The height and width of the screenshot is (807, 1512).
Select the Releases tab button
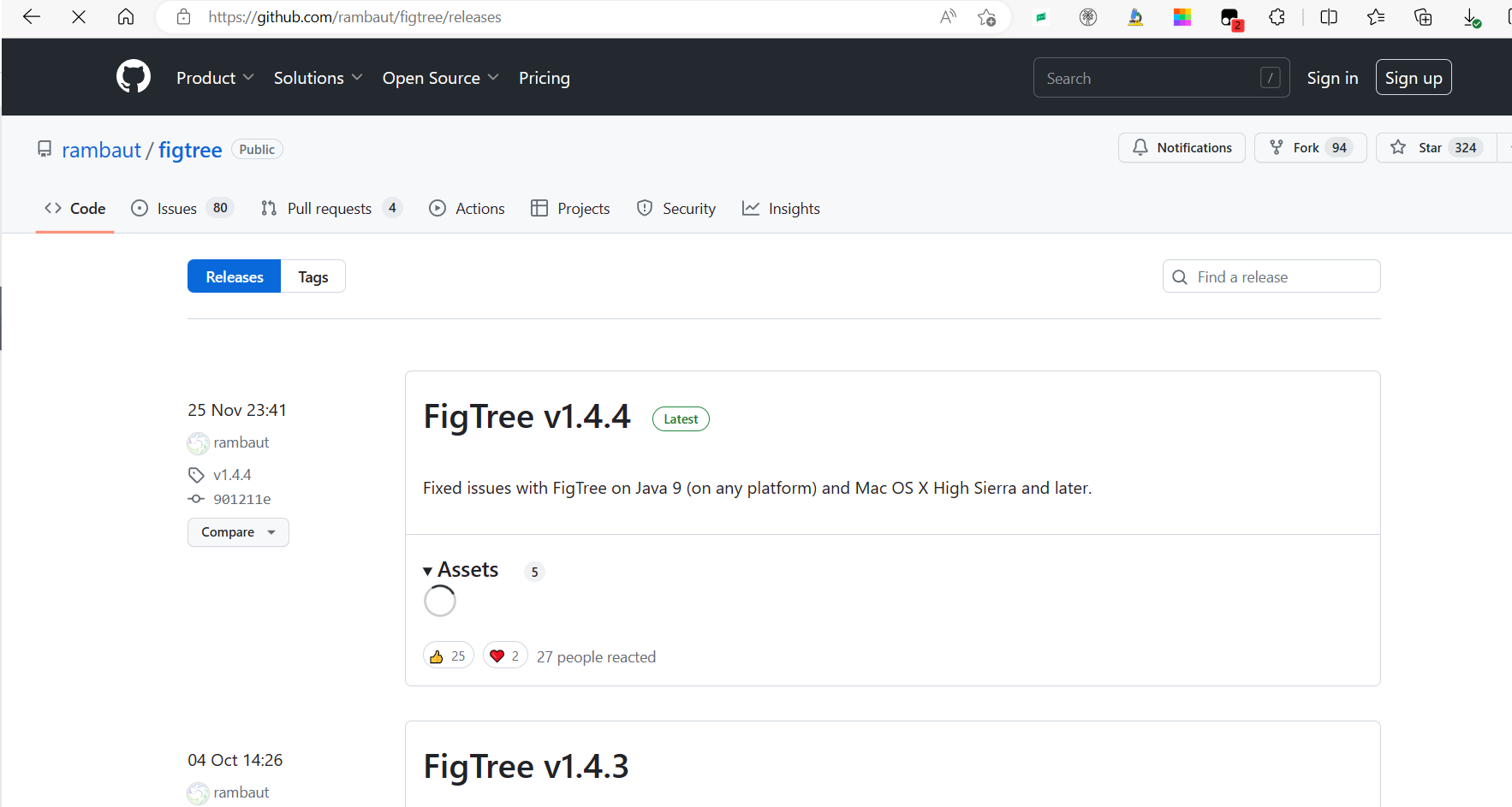235,276
